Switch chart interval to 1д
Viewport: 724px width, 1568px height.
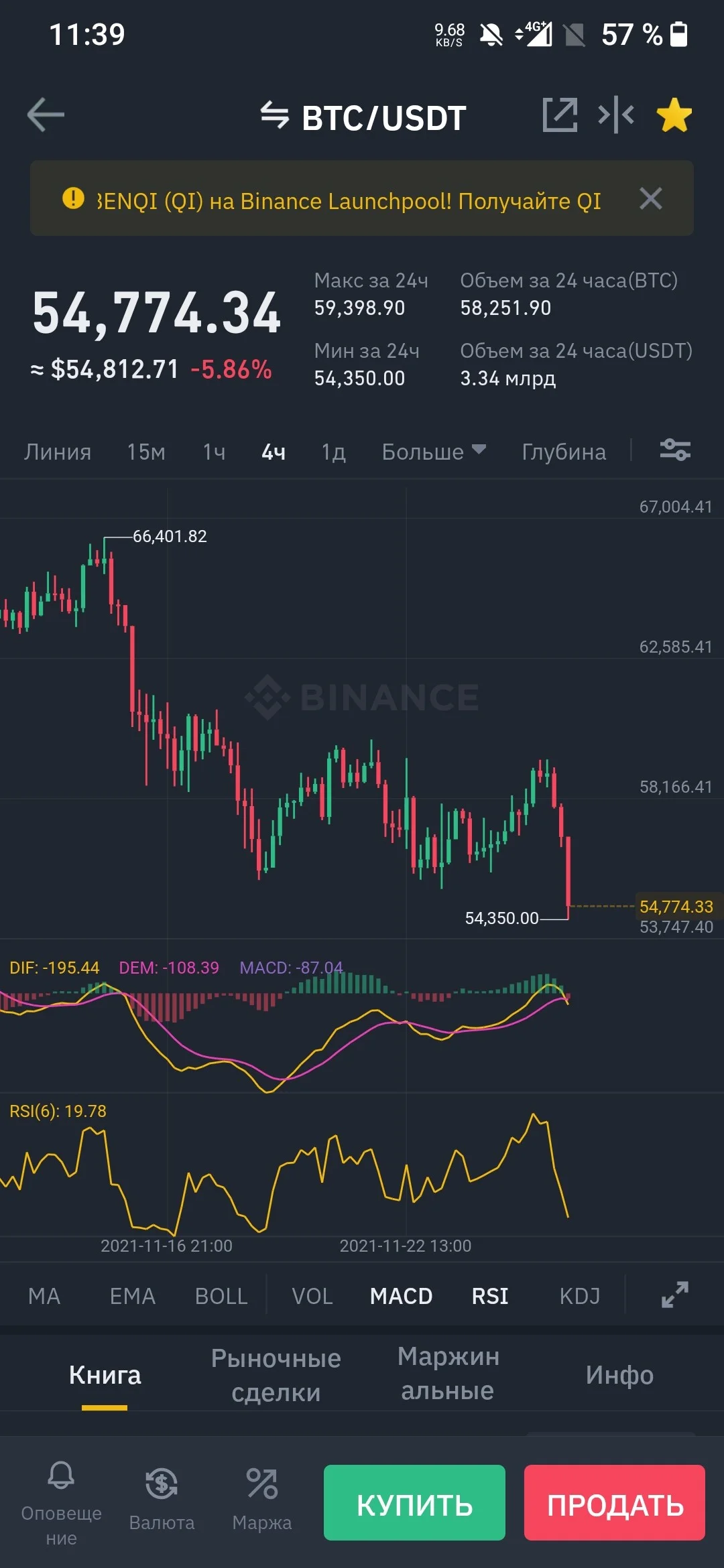pyautogui.click(x=333, y=452)
